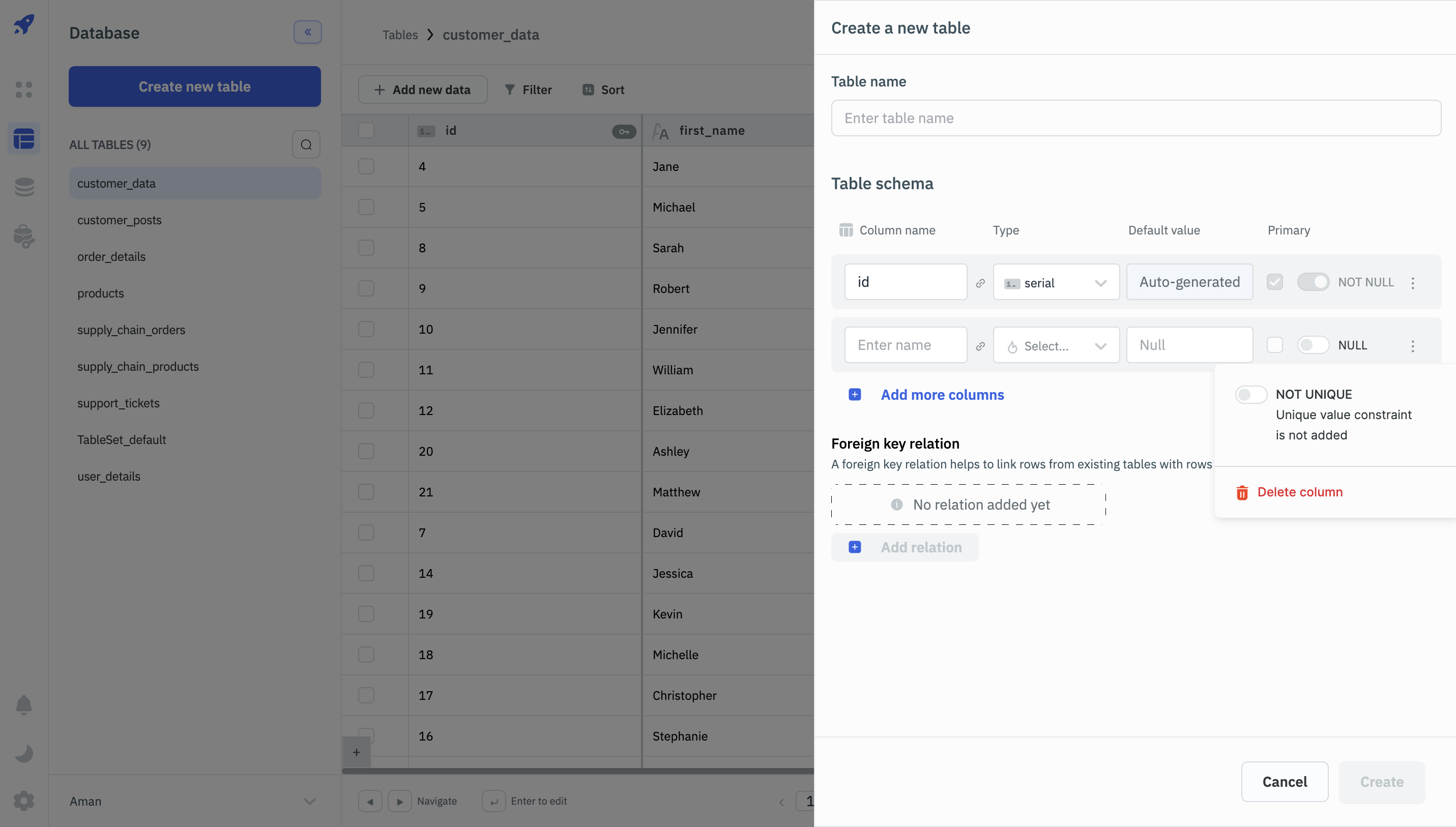Viewport: 1456px width, 827px height.
Task: Click Add more columns link
Action: click(x=942, y=395)
